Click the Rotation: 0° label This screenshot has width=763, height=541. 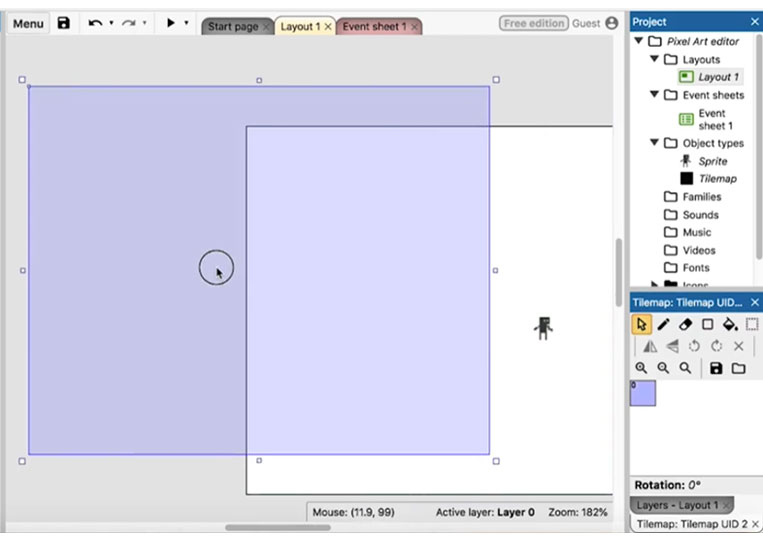[x=667, y=485]
